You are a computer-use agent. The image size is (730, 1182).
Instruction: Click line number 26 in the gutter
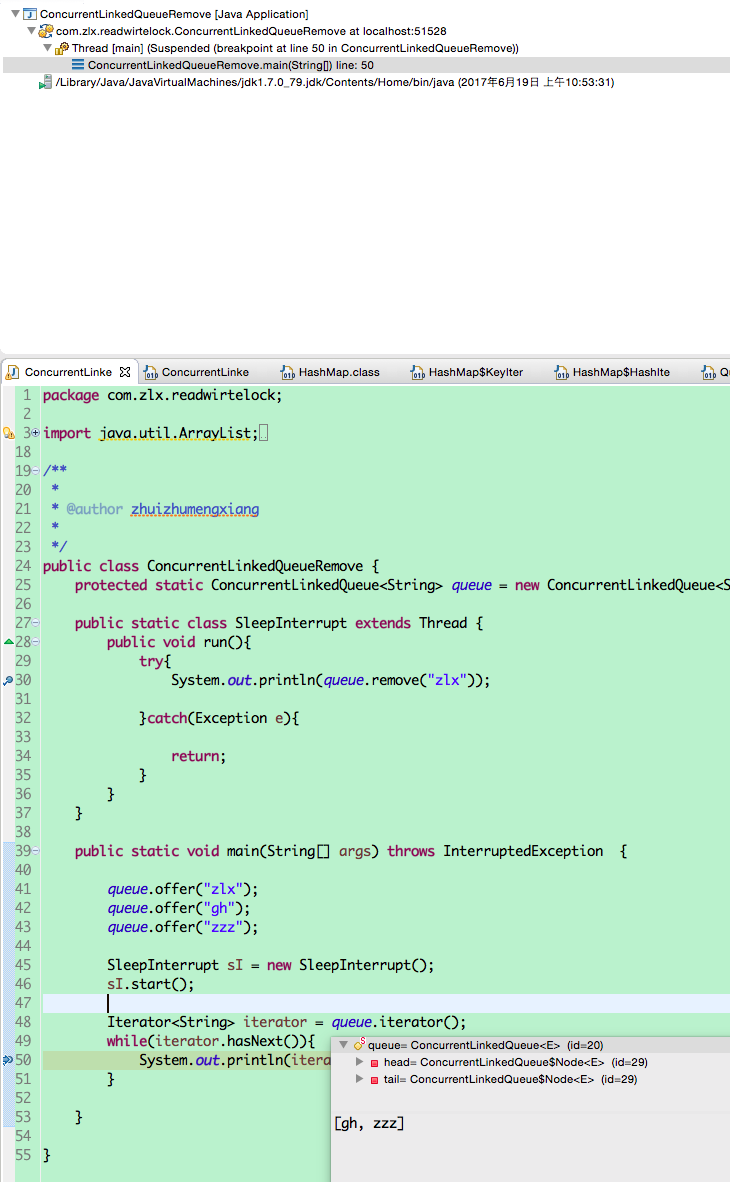pyautogui.click(x=23, y=604)
